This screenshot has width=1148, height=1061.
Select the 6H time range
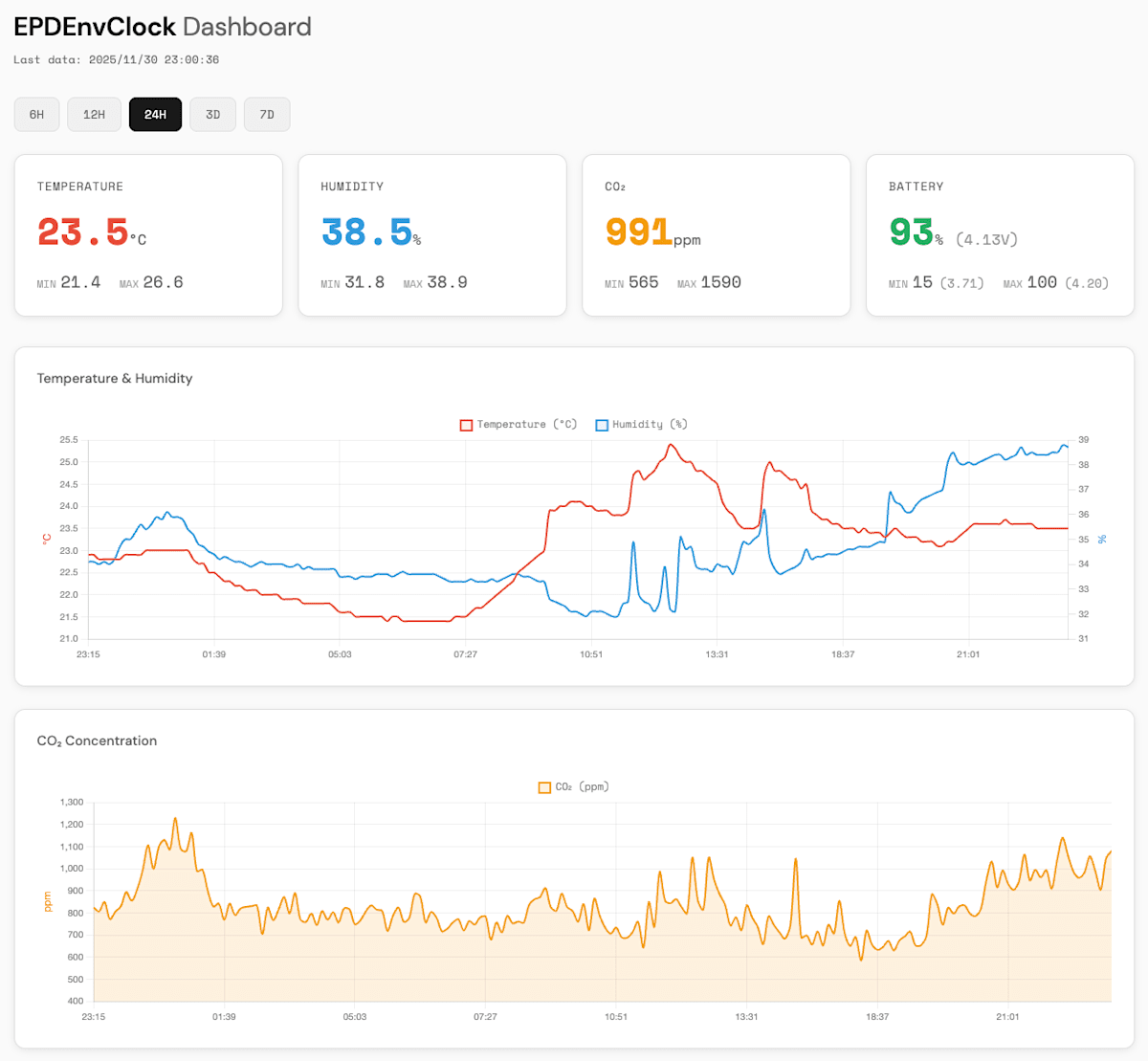point(36,114)
